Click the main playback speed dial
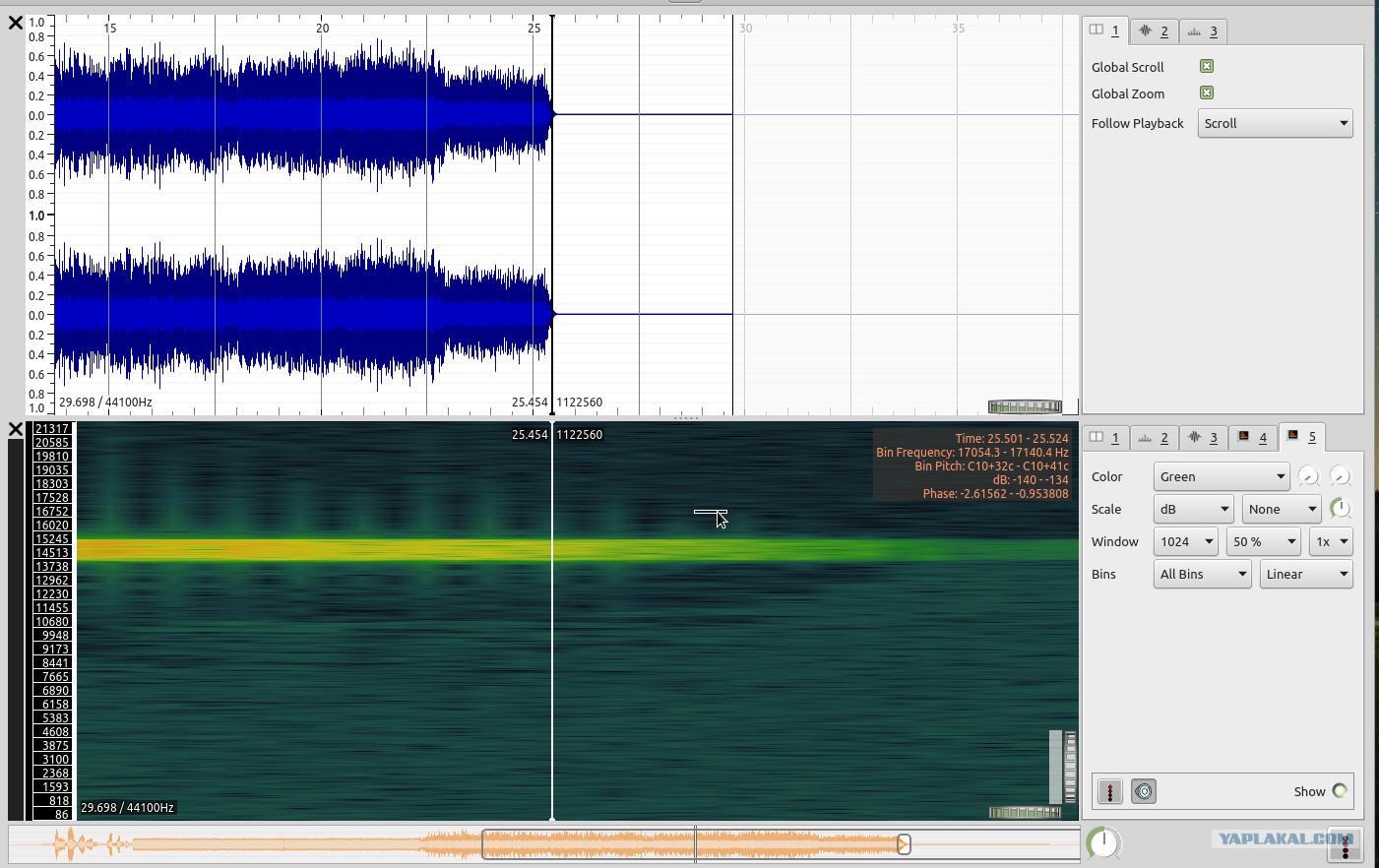The width and height of the screenshot is (1379, 868). 1103,842
